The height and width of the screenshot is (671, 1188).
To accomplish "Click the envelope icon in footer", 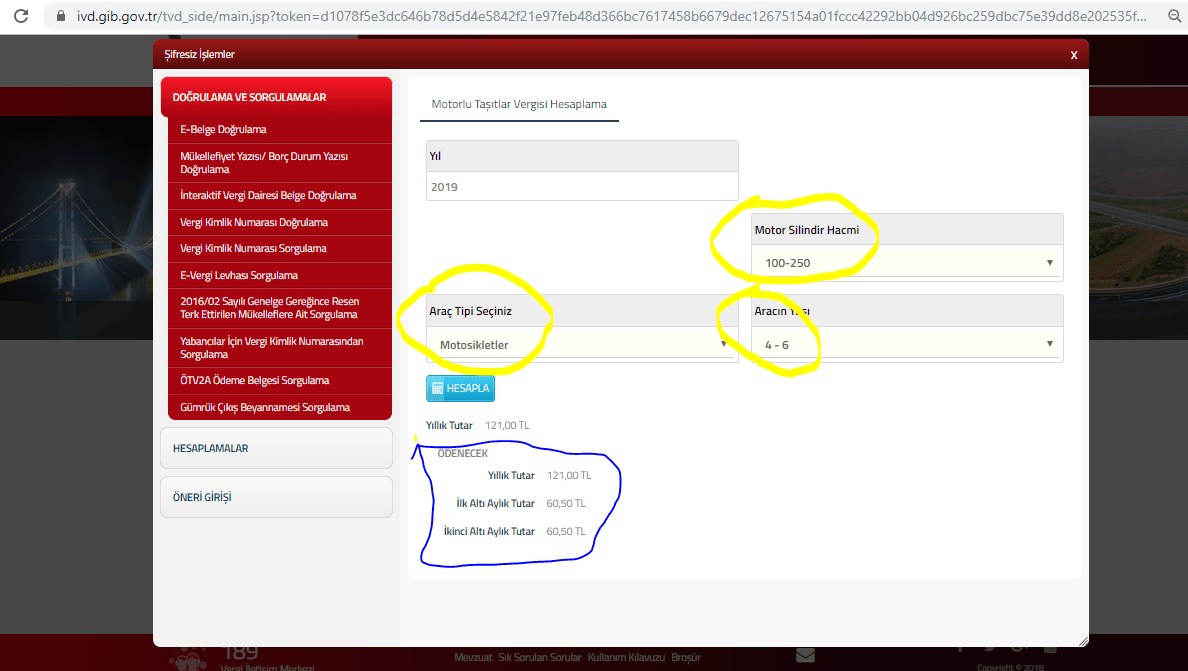I will pos(805,655).
